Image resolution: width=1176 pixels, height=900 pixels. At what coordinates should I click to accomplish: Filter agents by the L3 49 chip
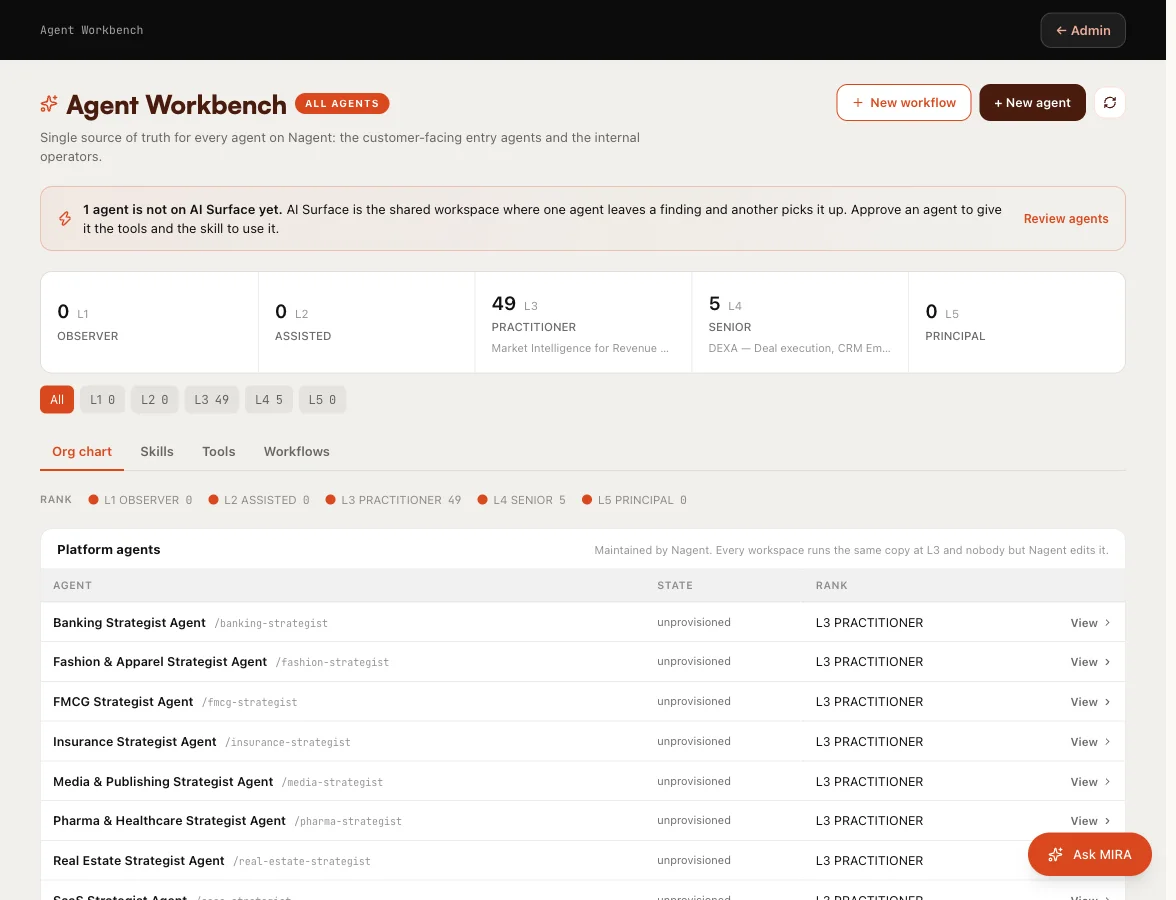coord(212,400)
